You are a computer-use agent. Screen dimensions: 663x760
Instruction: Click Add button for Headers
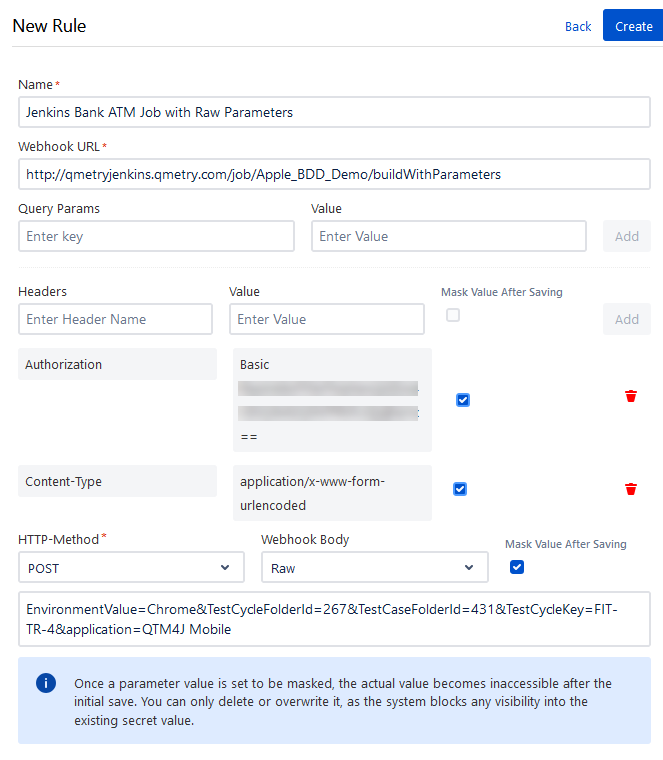click(627, 319)
